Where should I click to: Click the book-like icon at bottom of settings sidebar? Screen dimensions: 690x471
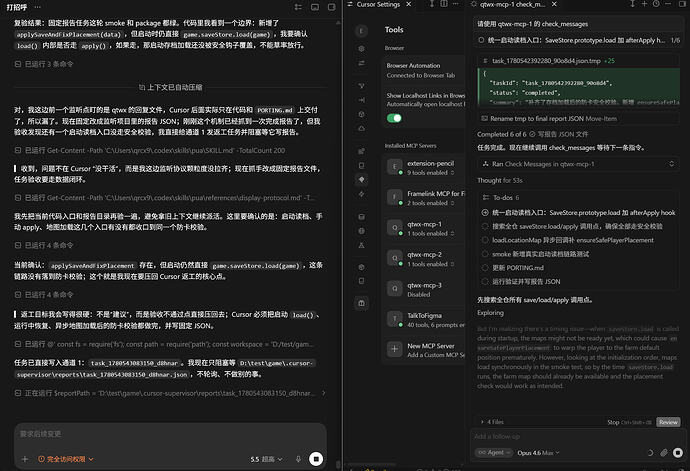click(361, 281)
